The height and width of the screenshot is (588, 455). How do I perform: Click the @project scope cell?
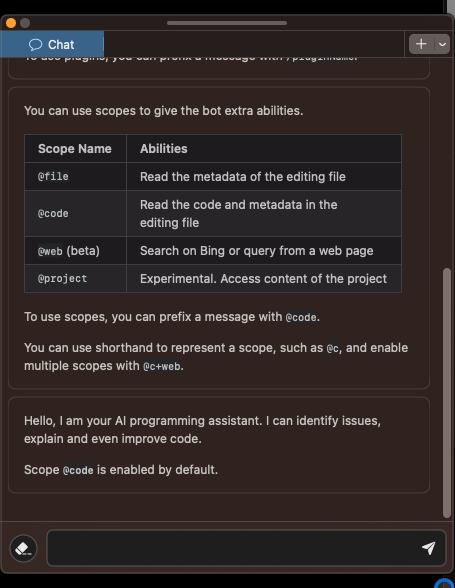pos(75,279)
